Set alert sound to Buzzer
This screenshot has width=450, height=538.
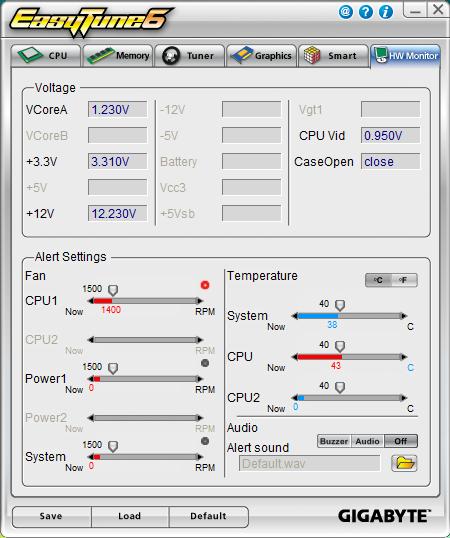point(334,441)
